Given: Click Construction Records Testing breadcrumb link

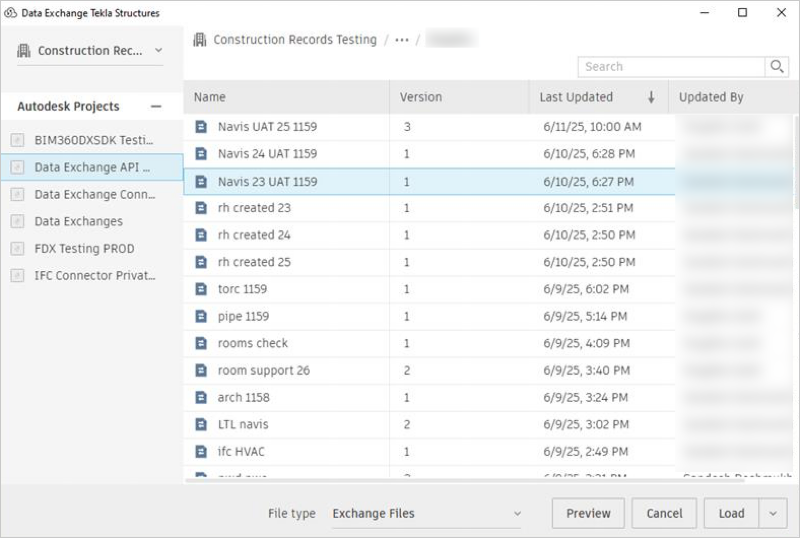Looking at the screenshot, I should click(295, 39).
